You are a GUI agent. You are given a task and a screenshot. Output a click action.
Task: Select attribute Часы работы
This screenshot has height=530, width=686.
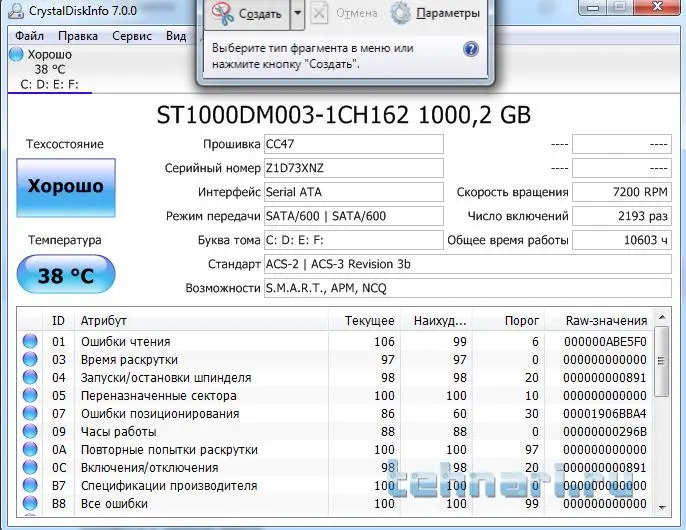[119, 432]
